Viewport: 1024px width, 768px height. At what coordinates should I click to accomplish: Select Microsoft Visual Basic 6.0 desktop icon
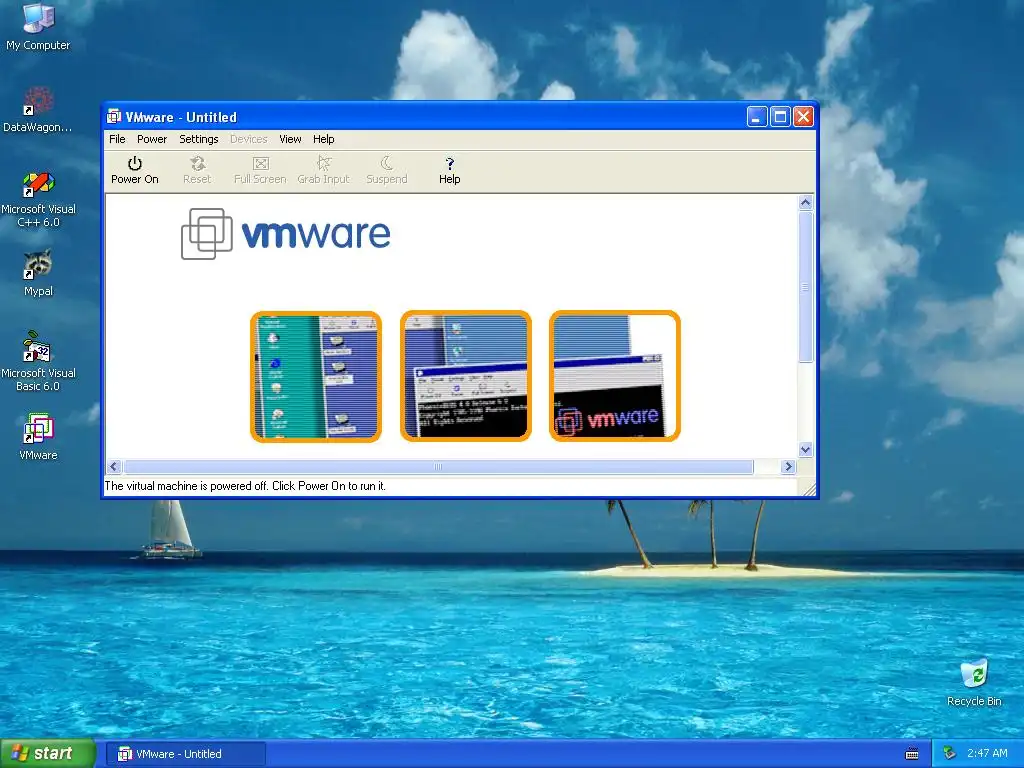coord(38,361)
